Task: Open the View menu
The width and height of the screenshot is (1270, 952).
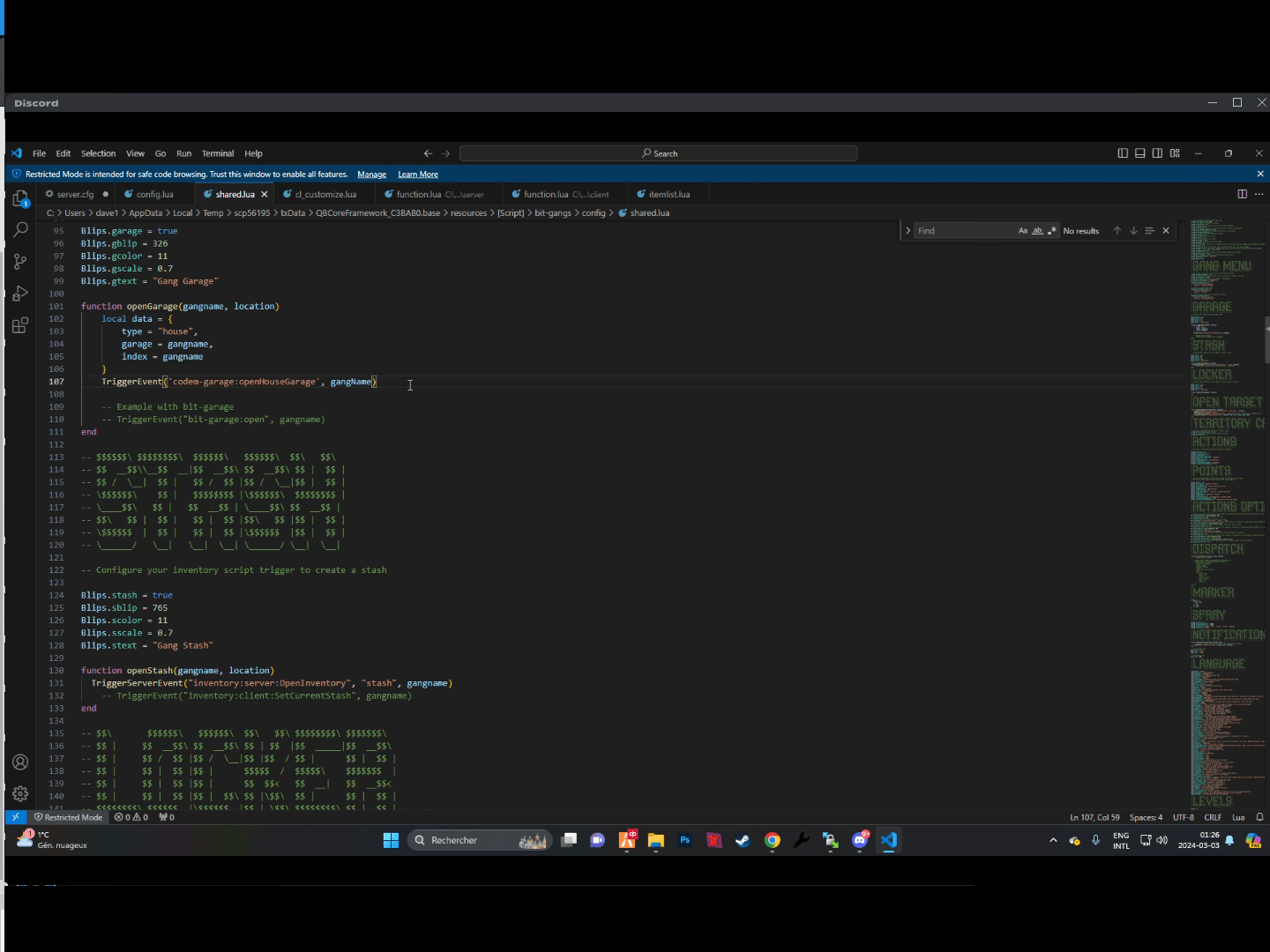Action: click(x=135, y=153)
